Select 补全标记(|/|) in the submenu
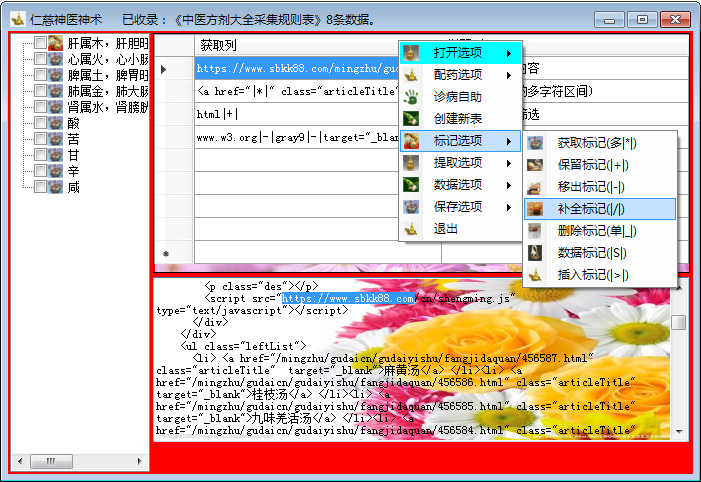The height and width of the screenshot is (482, 701). click(x=600, y=209)
